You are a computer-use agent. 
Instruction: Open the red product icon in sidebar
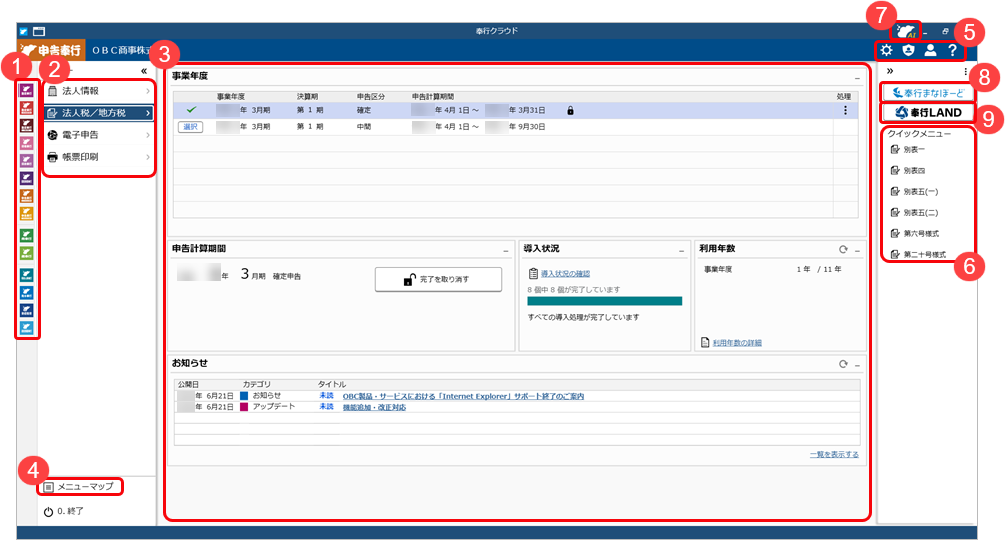coord(26,108)
